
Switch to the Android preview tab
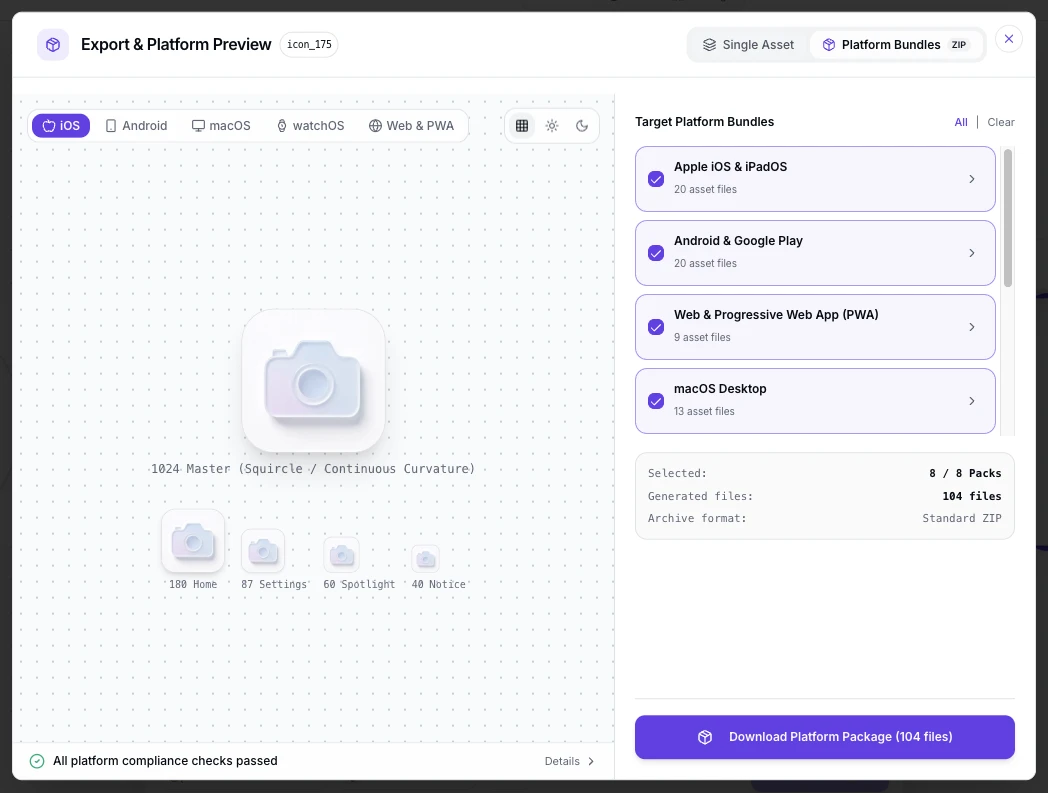point(136,126)
